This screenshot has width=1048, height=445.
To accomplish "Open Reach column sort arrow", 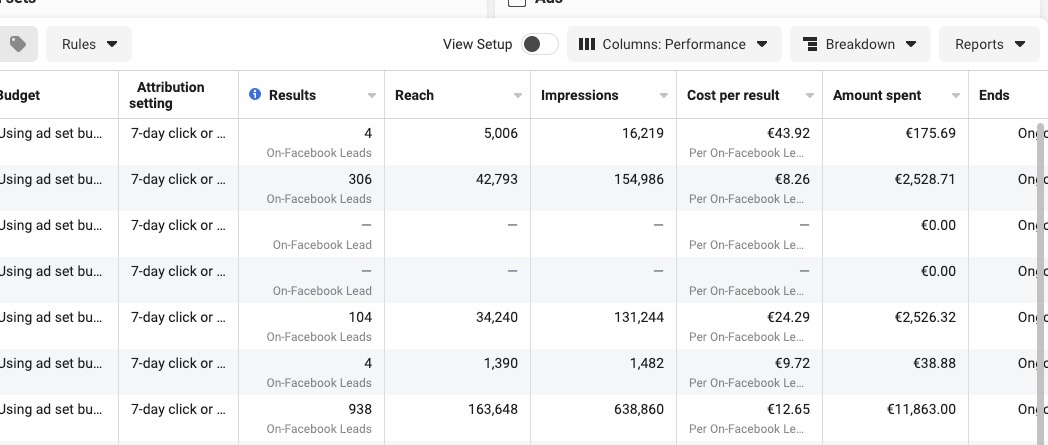I will coord(517,96).
